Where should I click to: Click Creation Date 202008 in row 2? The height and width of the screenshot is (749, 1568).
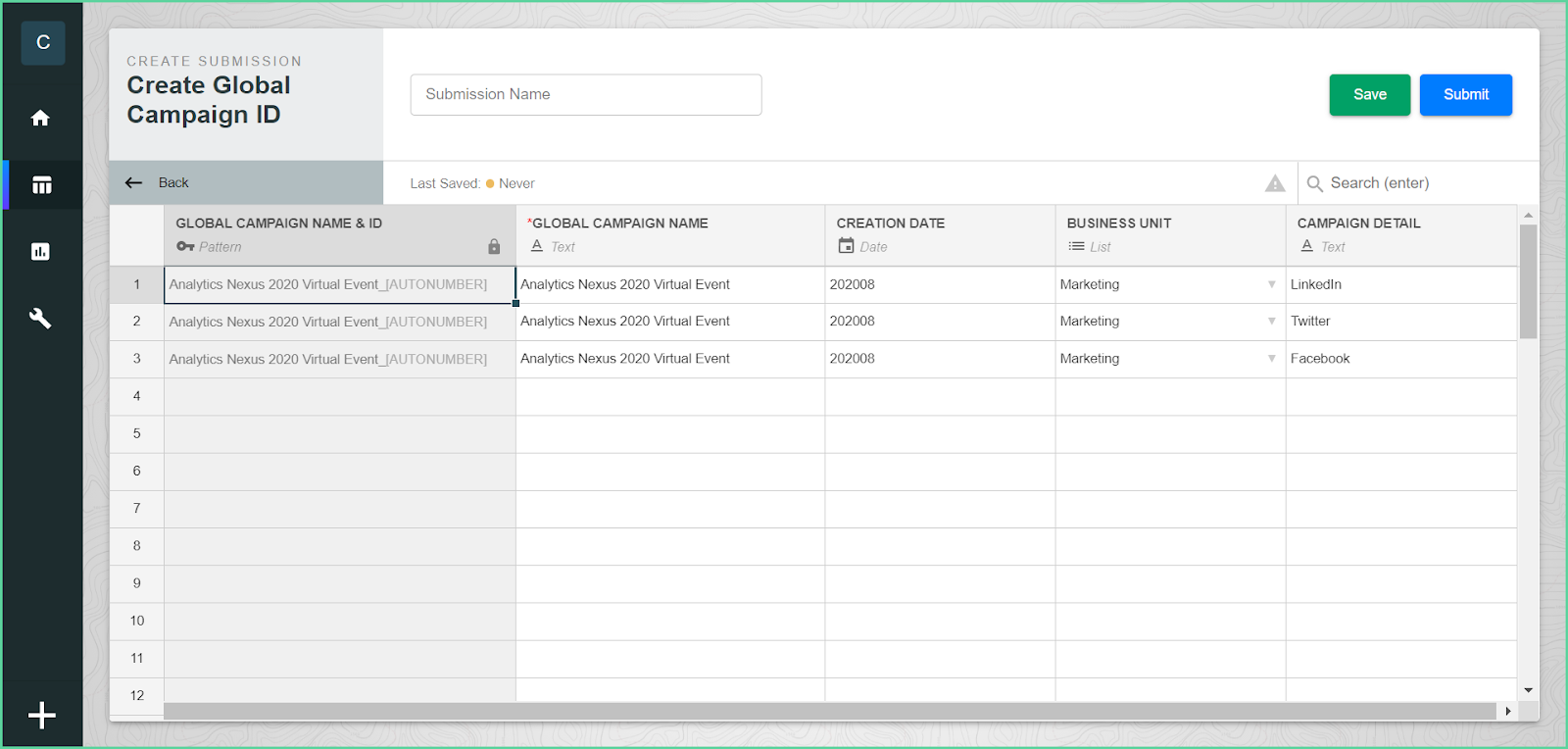coord(940,322)
